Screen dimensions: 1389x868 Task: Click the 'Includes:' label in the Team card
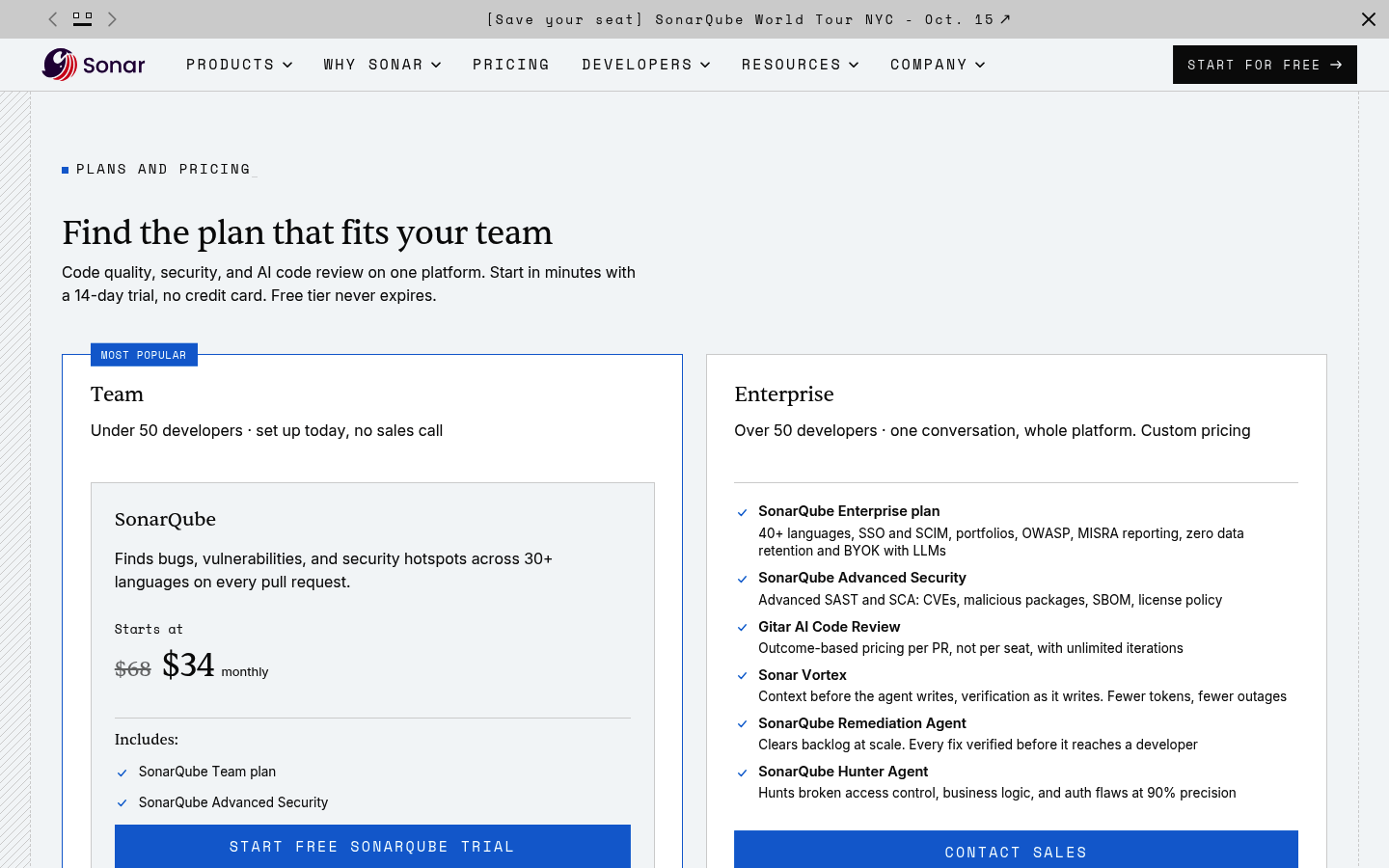pos(147,740)
